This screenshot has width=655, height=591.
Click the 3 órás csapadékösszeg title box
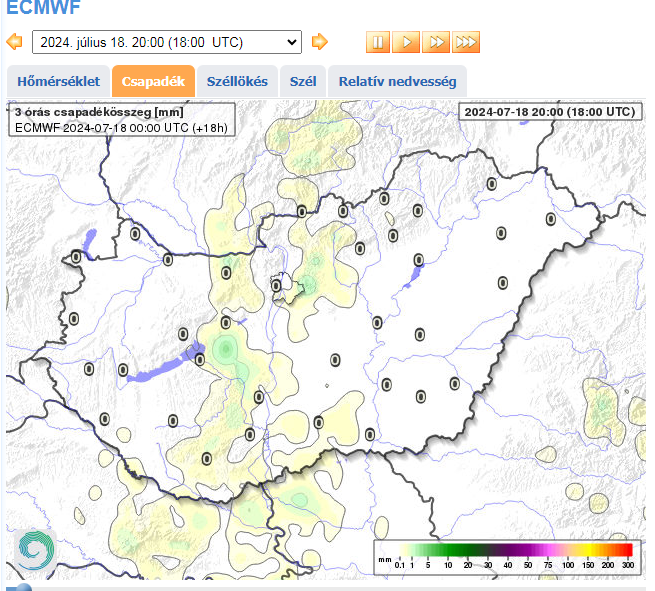pyautogui.click(x=122, y=120)
